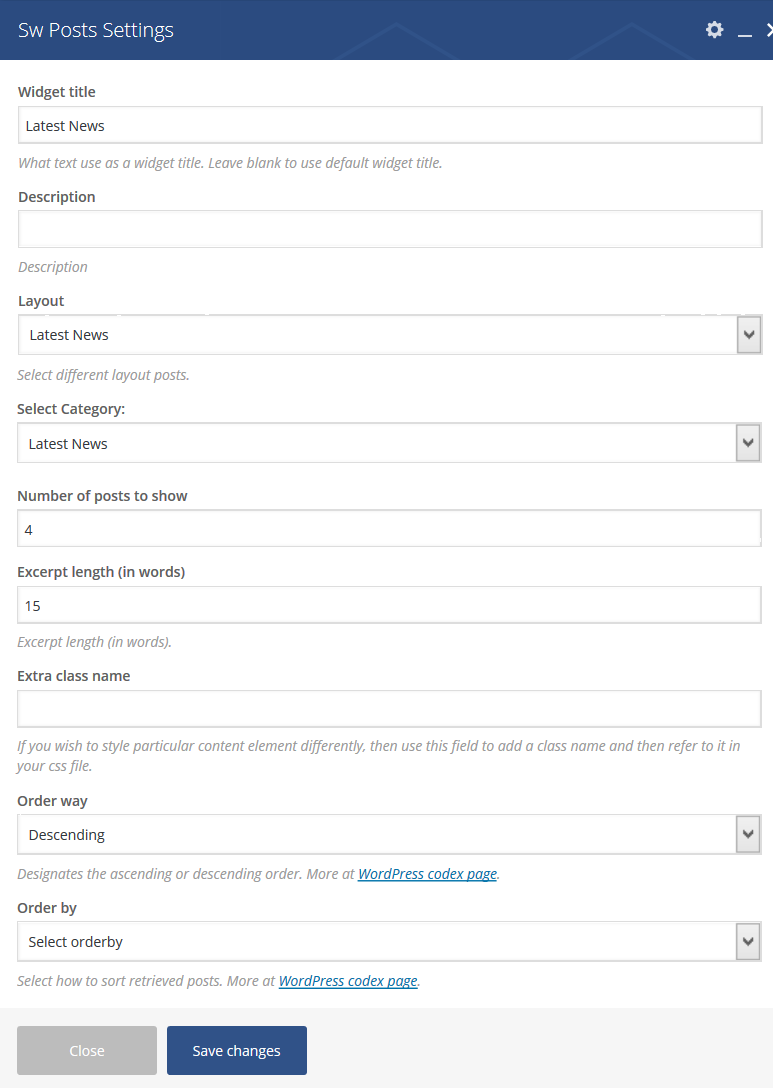Click the Layout dropdown arrow button
773x1088 pixels.
pyautogui.click(x=748, y=335)
